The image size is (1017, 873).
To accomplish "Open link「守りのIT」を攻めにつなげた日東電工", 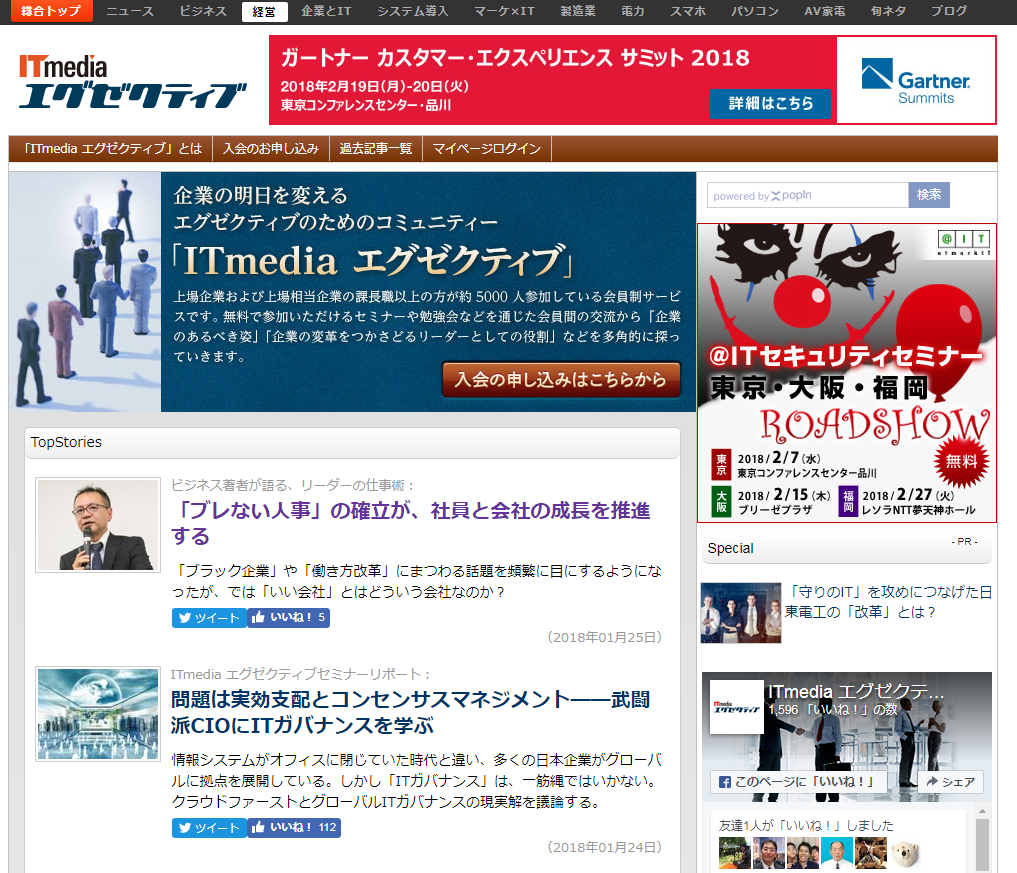I will (x=888, y=602).
